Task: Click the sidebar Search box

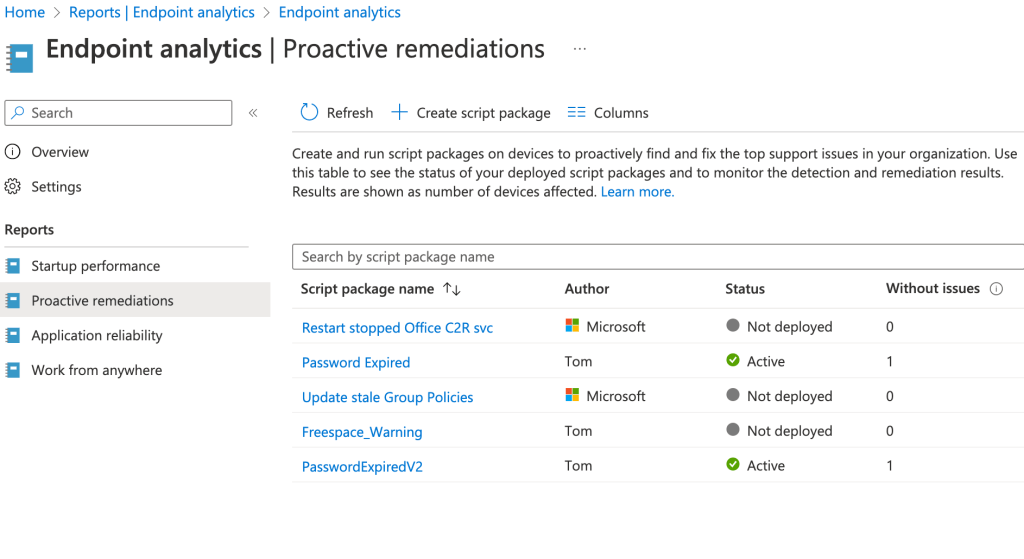Action: coord(120,113)
